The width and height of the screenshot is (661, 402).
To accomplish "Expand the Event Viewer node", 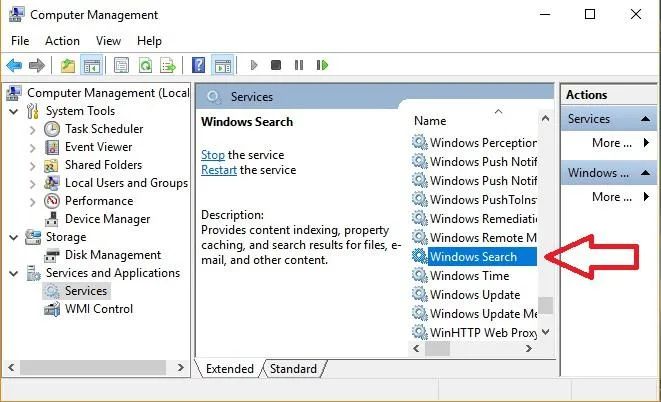I will coord(33,148).
